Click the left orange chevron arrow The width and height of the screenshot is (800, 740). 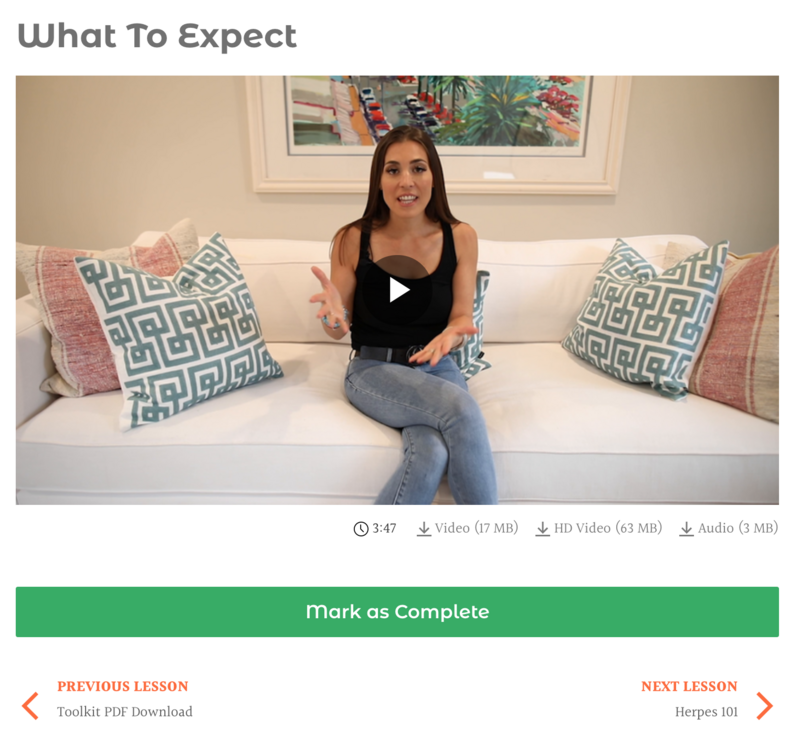[30, 706]
